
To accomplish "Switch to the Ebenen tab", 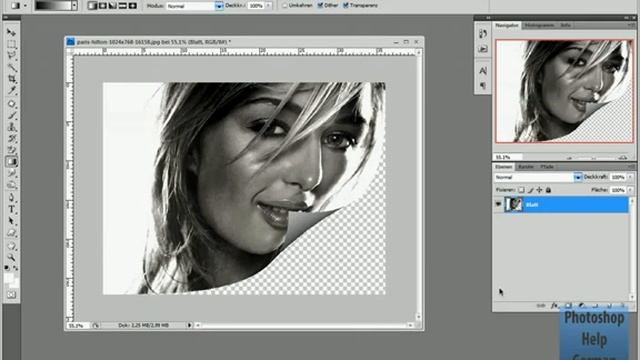I will pos(504,167).
